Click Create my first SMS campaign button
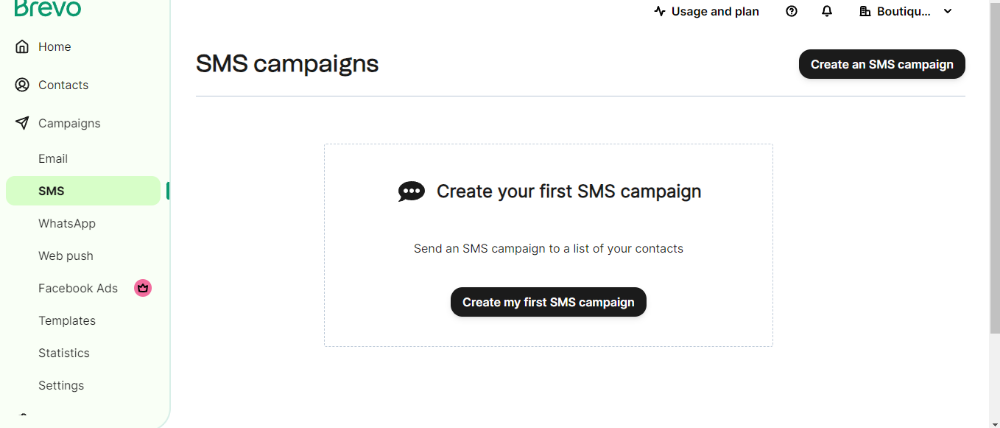Screen dimensions: 1000x428 click(x=548, y=302)
